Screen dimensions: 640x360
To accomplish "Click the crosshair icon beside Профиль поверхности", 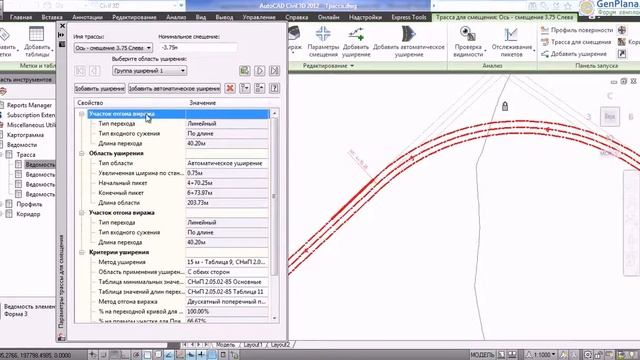I will coord(622,30).
